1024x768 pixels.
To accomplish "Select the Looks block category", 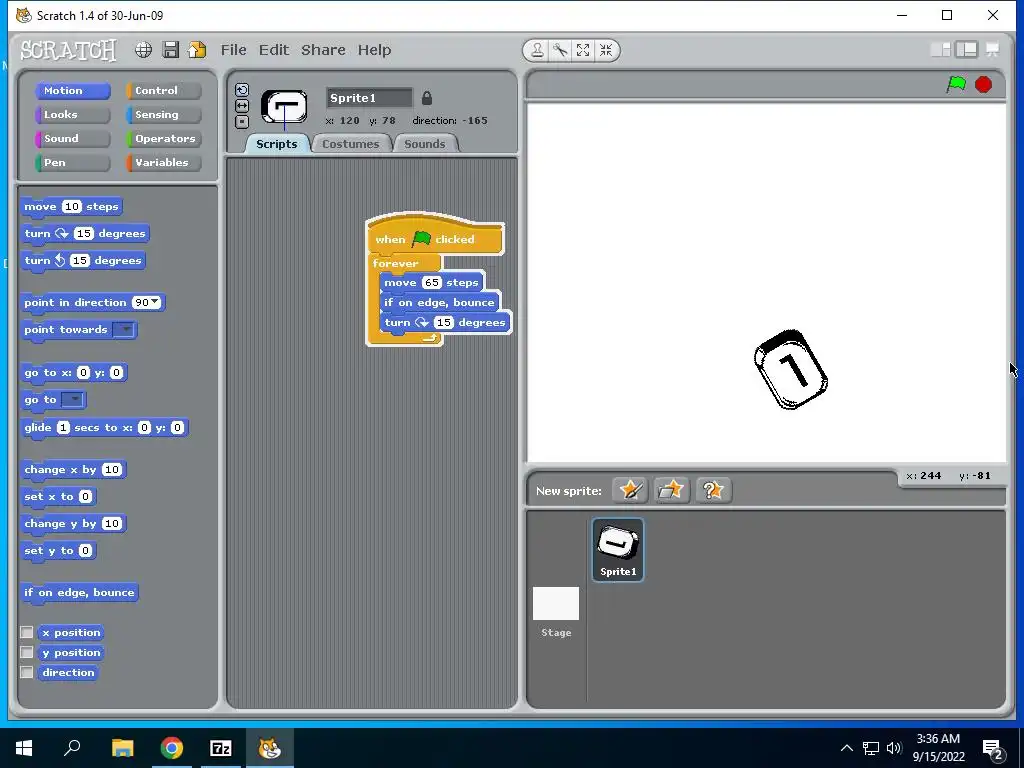I will pos(72,114).
